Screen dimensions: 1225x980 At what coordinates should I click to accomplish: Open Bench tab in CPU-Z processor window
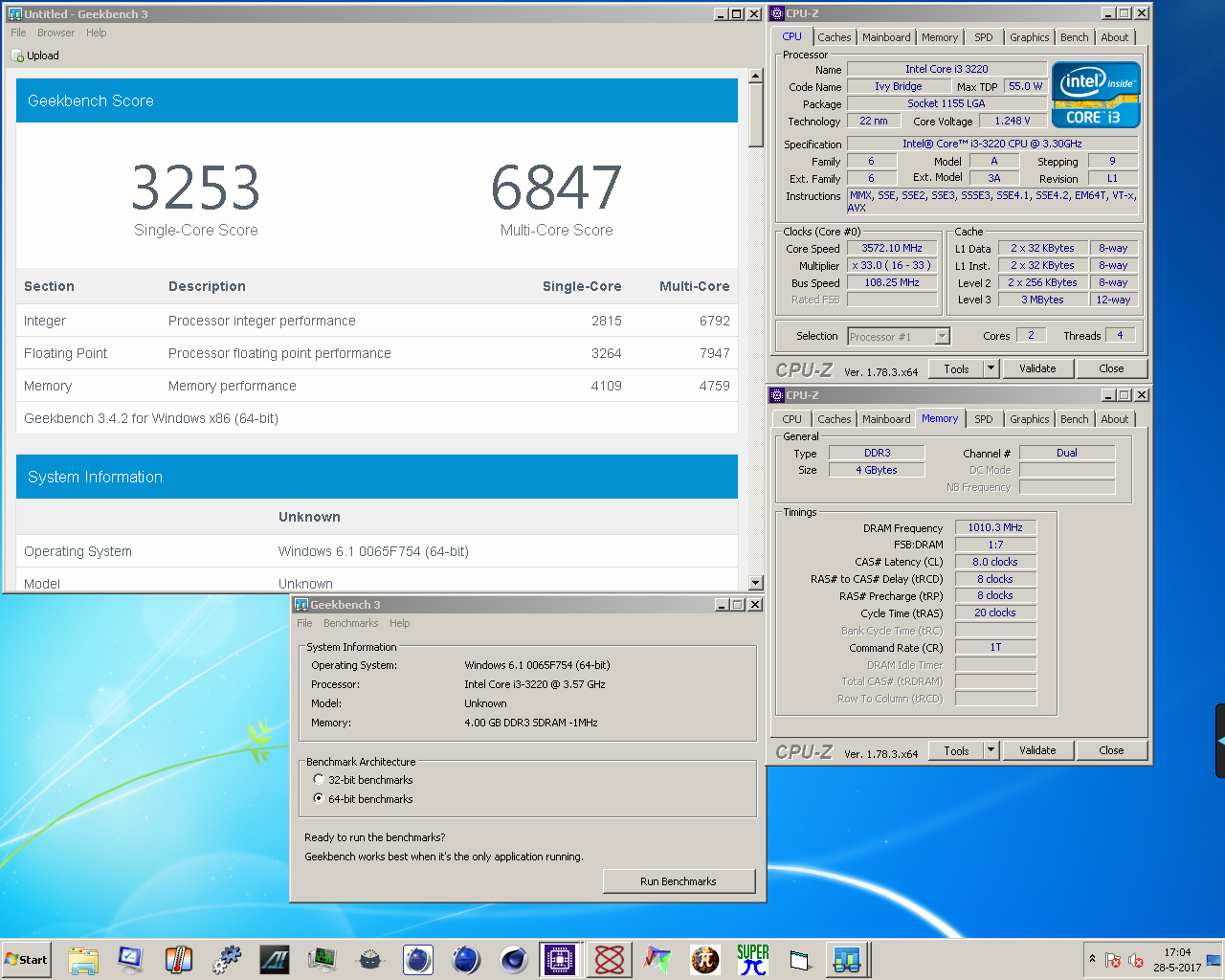point(1074,37)
